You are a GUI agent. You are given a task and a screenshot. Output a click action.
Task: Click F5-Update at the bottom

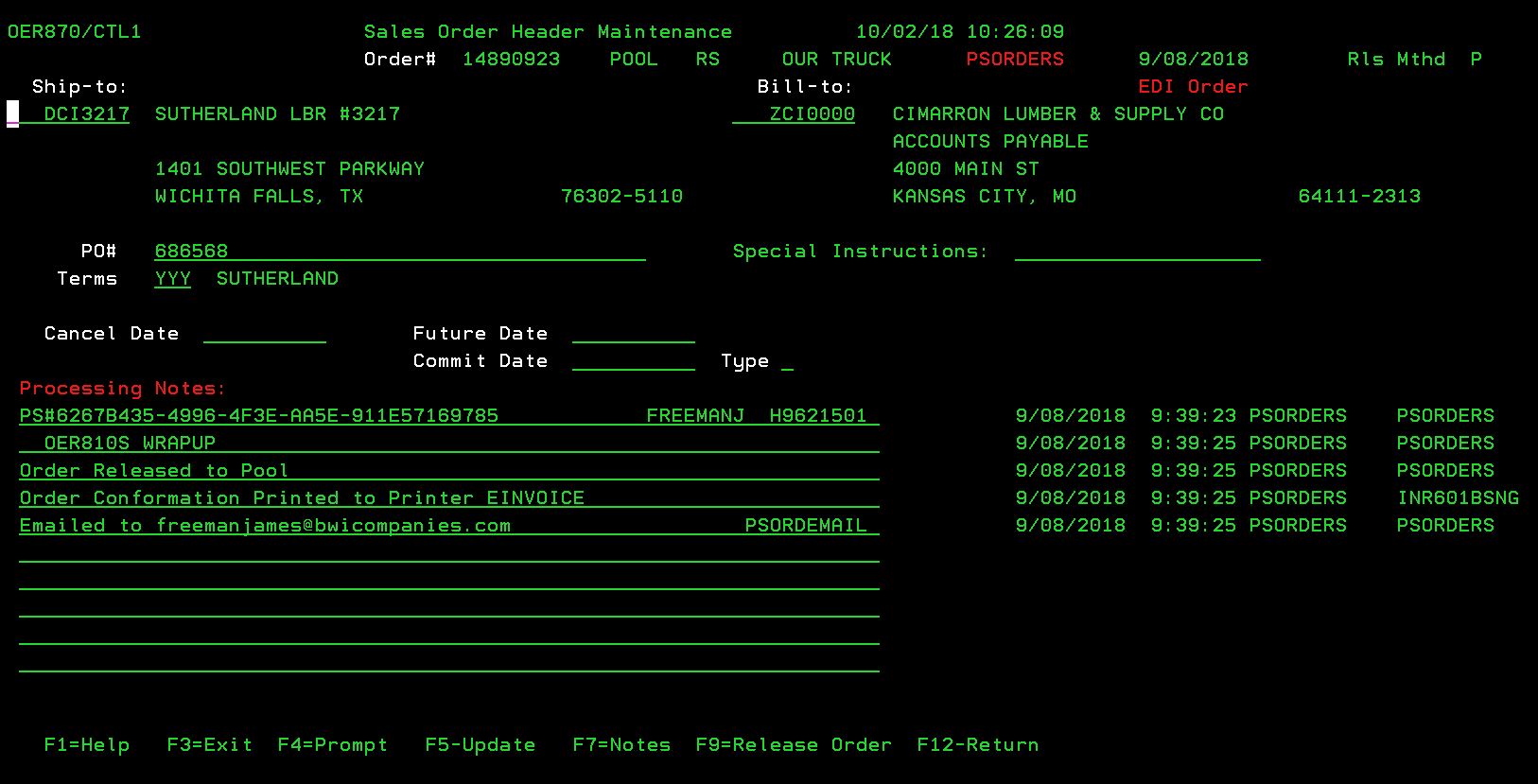pos(480,745)
